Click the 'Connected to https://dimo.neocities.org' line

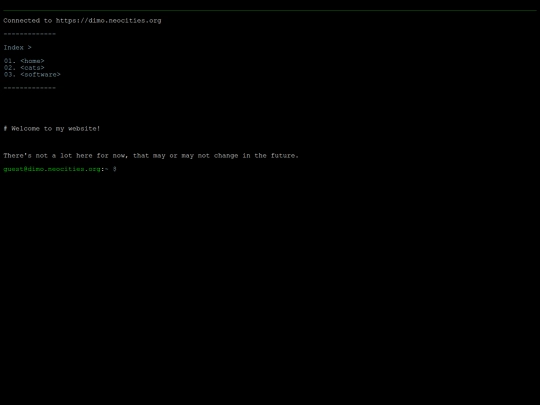82,21
